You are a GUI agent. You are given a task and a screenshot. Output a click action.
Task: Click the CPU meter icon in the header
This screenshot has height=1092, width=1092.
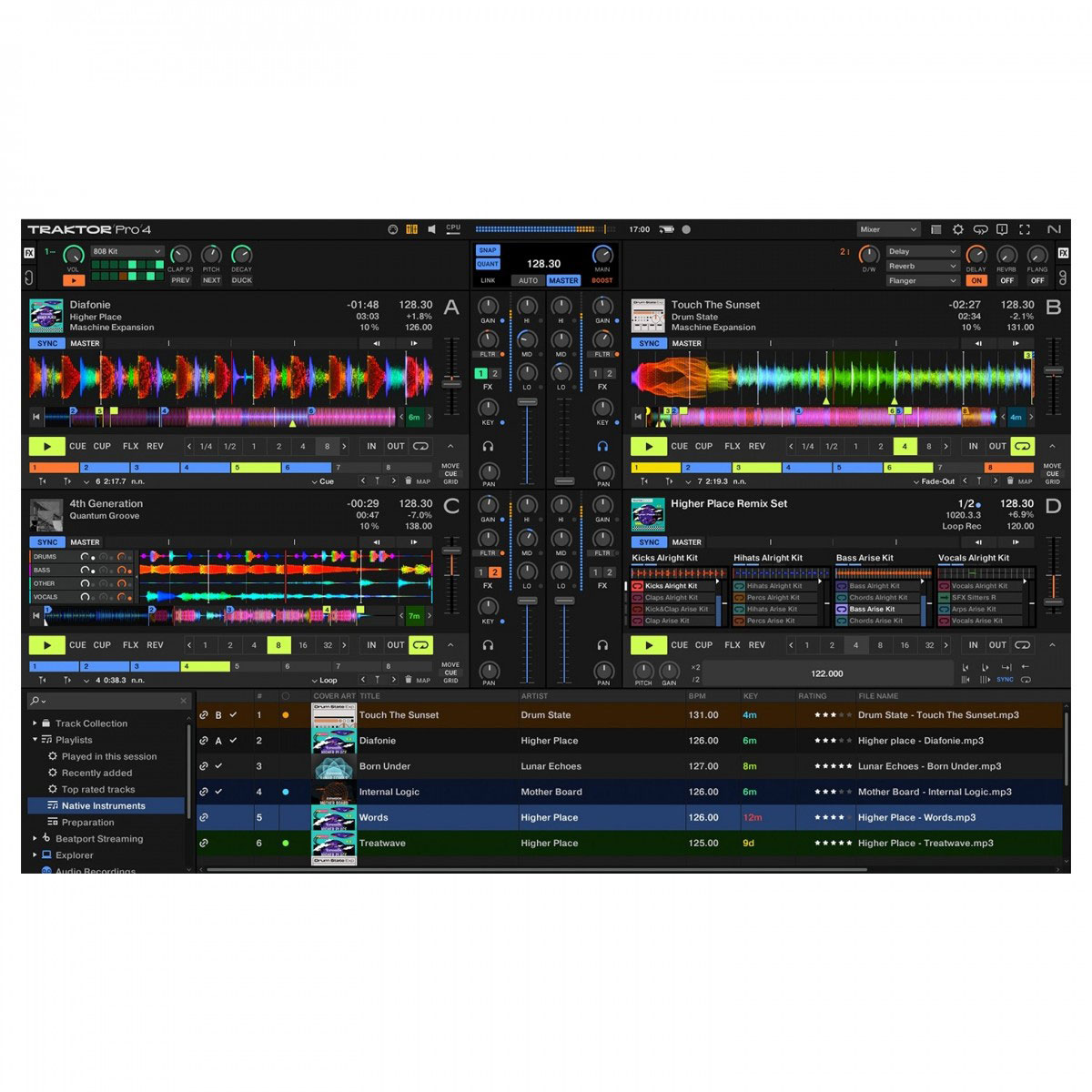tap(452, 229)
